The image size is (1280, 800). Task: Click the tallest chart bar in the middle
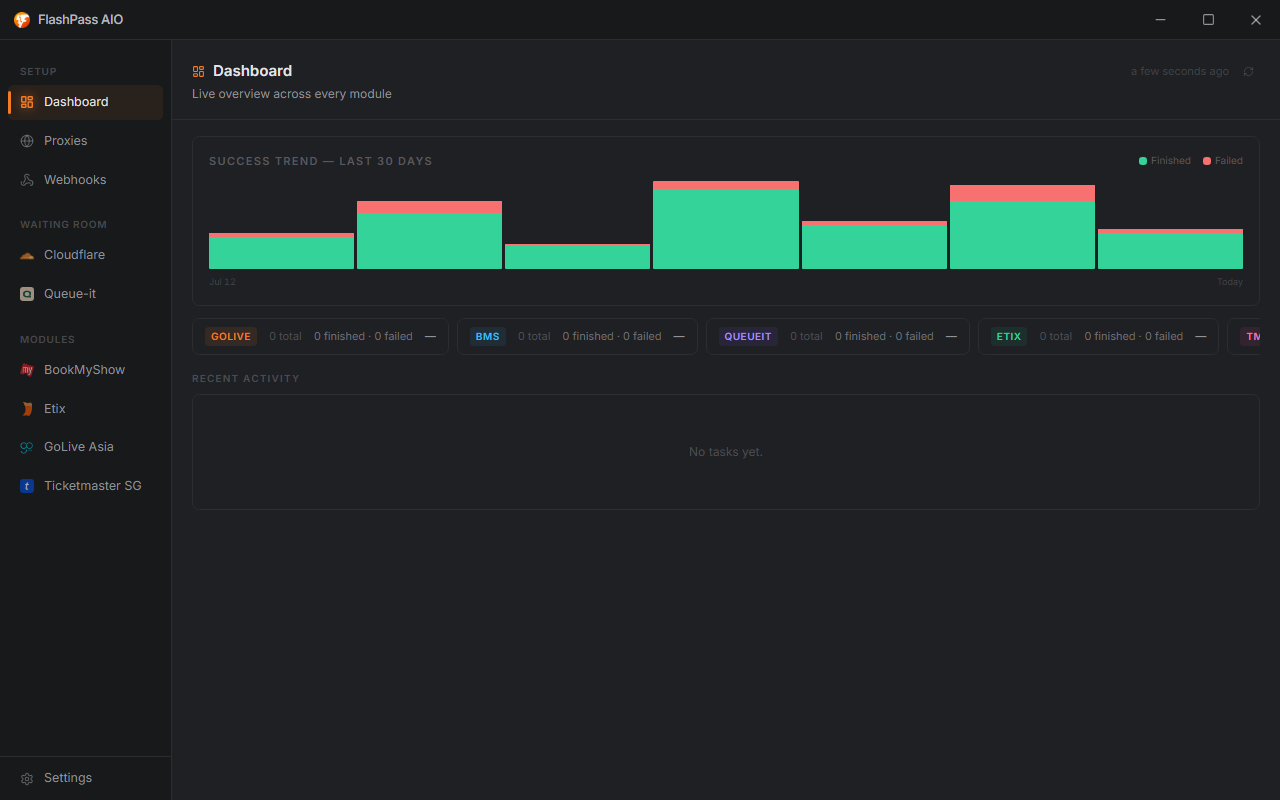(x=726, y=225)
